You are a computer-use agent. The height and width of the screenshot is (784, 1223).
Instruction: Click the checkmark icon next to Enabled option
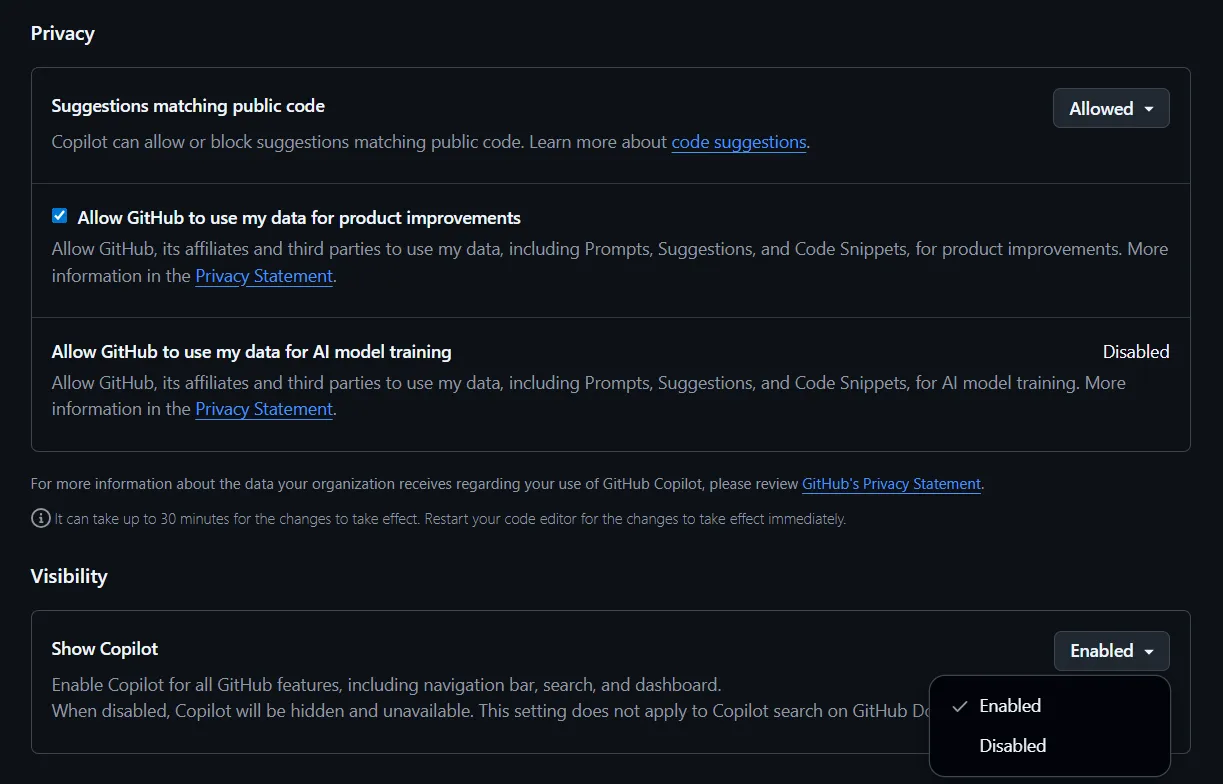pyautogui.click(x=960, y=706)
